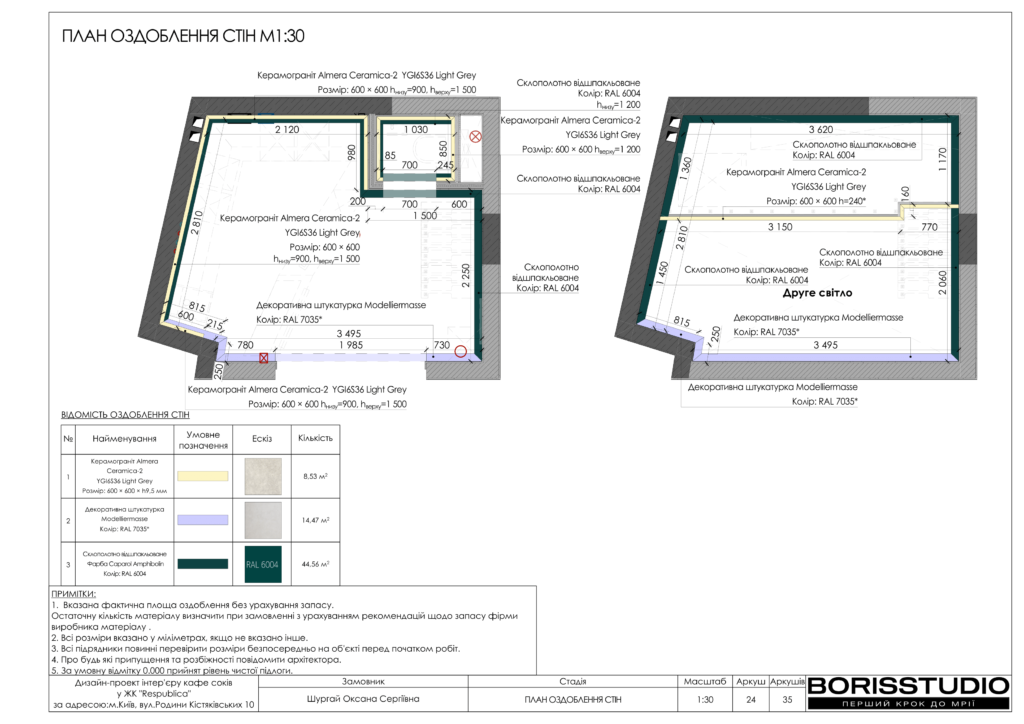Click the scale value 1:30 in title block
Screen dimensions: 1024x724
click(706, 700)
